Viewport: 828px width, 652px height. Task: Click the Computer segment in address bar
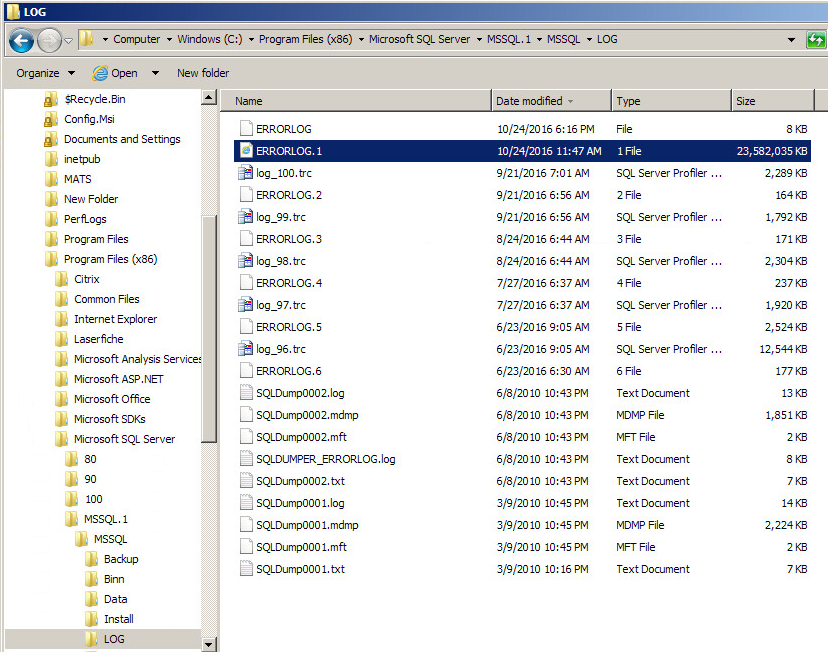(136, 40)
